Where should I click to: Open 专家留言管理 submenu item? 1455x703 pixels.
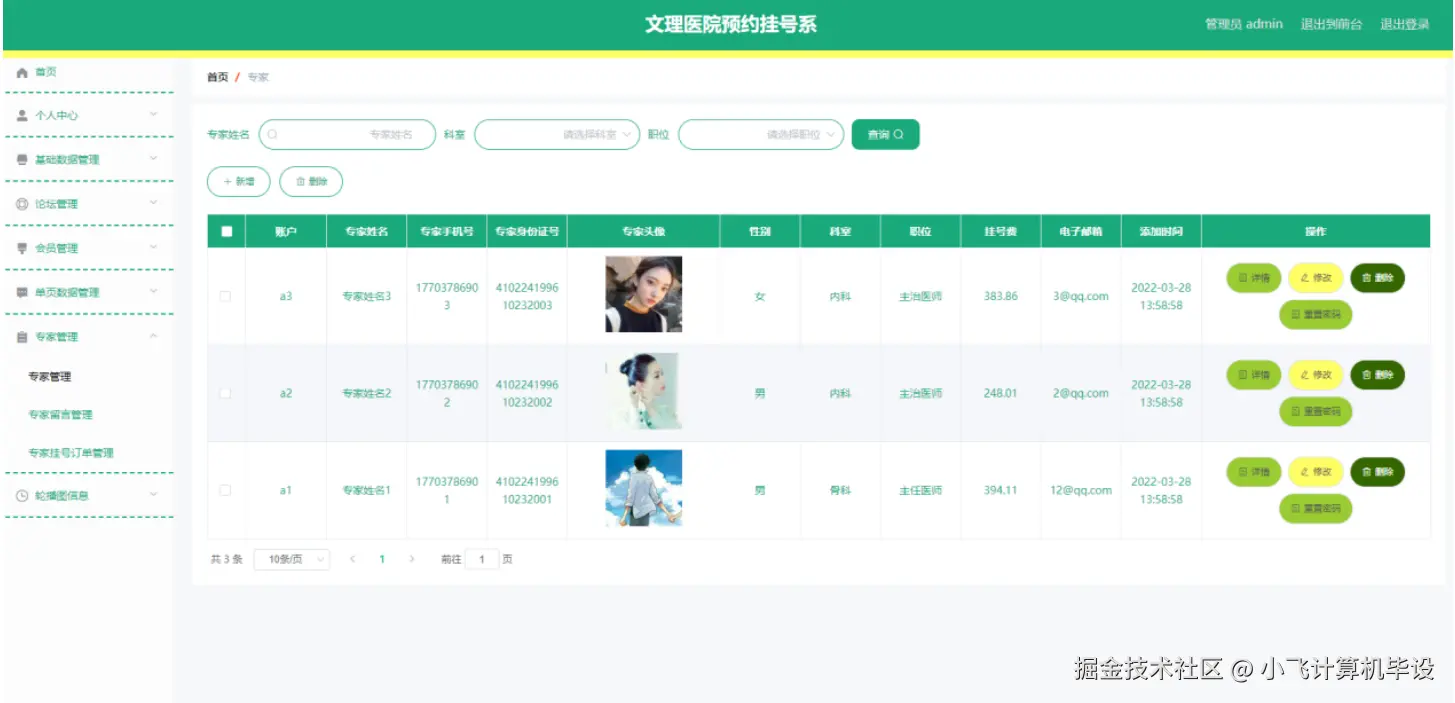(x=60, y=415)
